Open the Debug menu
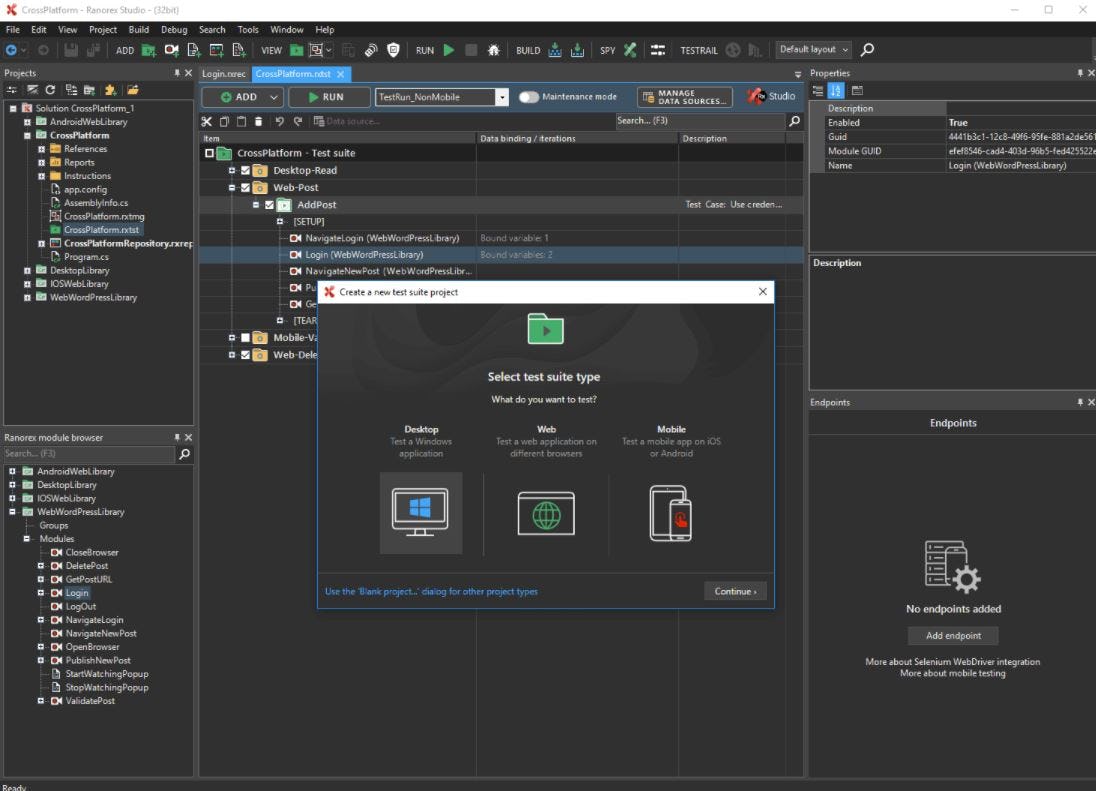Image resolution: width=1096 pixels, height=791 pixels. click(x=174, y=29)
